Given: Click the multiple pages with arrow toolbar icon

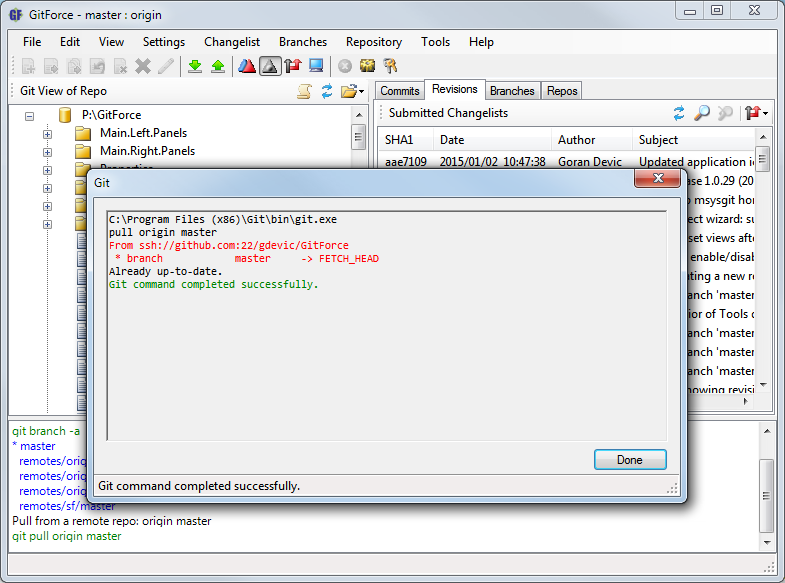Looking at the screenshot, I should (x=75, y=66).
